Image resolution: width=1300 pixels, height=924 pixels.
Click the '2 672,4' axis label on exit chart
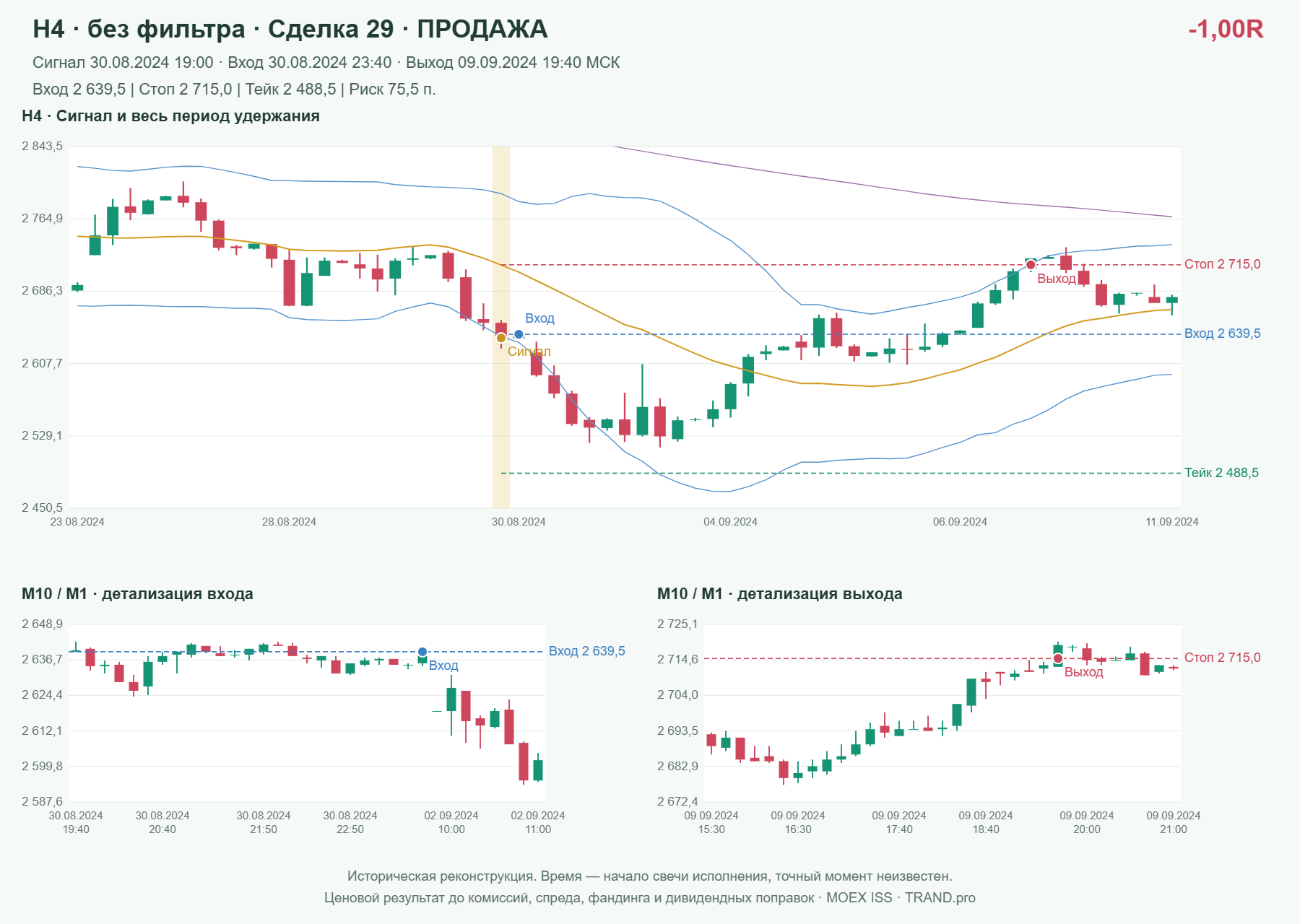click(678, 801)
